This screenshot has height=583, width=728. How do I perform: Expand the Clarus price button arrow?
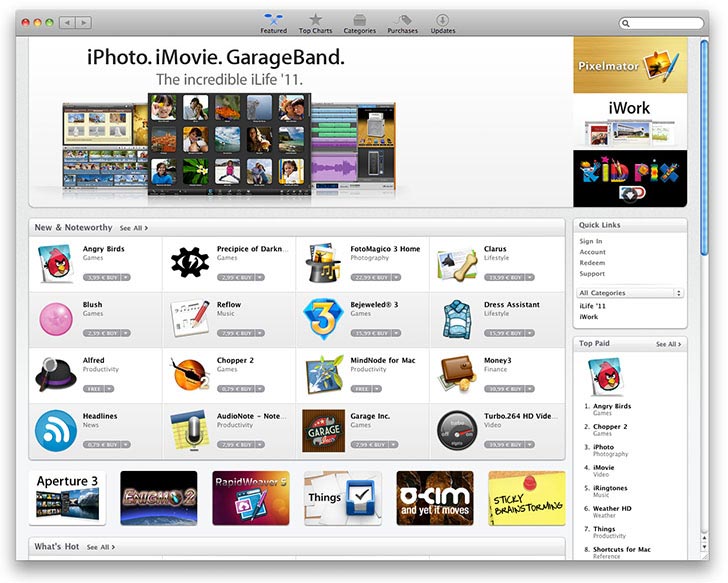coord(530,278)
